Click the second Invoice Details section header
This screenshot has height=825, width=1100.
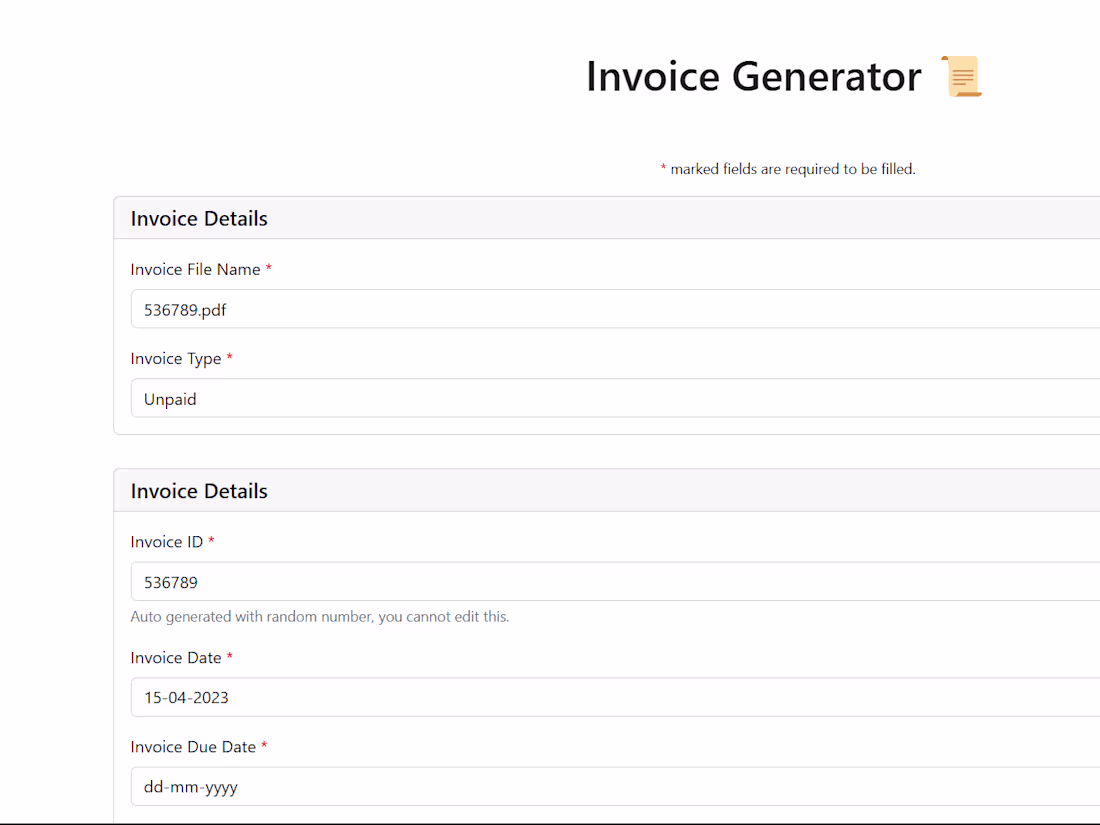tap(199, 491)
